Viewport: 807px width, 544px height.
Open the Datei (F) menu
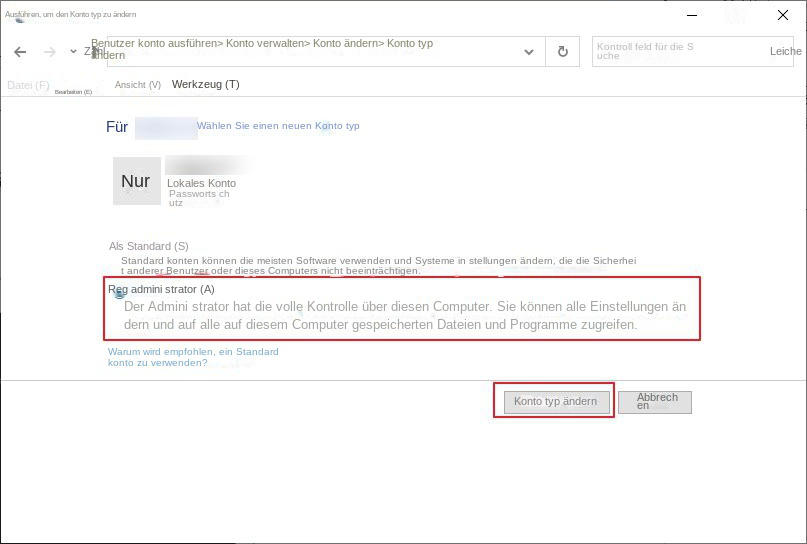(x=28, y=85)
